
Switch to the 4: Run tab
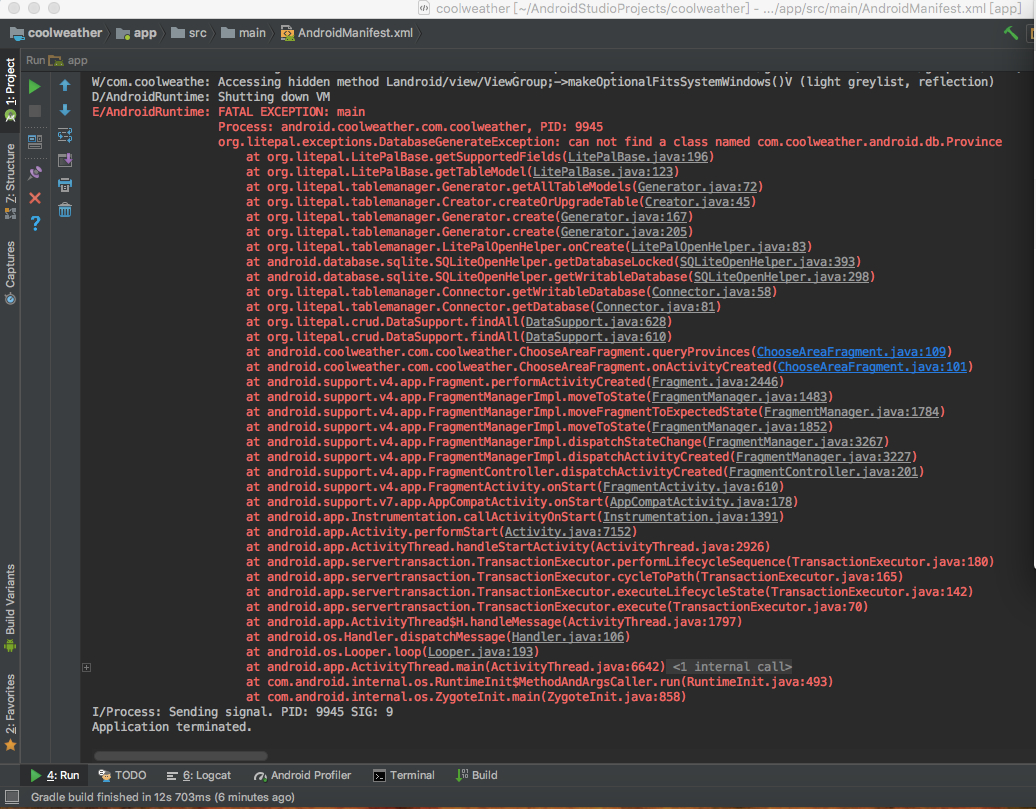[x=55, y=775]
